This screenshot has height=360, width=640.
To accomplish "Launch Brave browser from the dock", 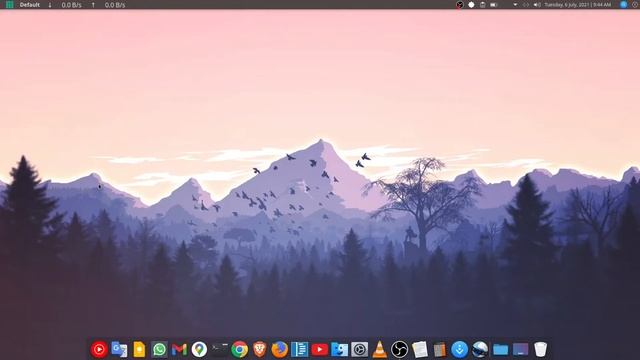I will tap(260, 349).
